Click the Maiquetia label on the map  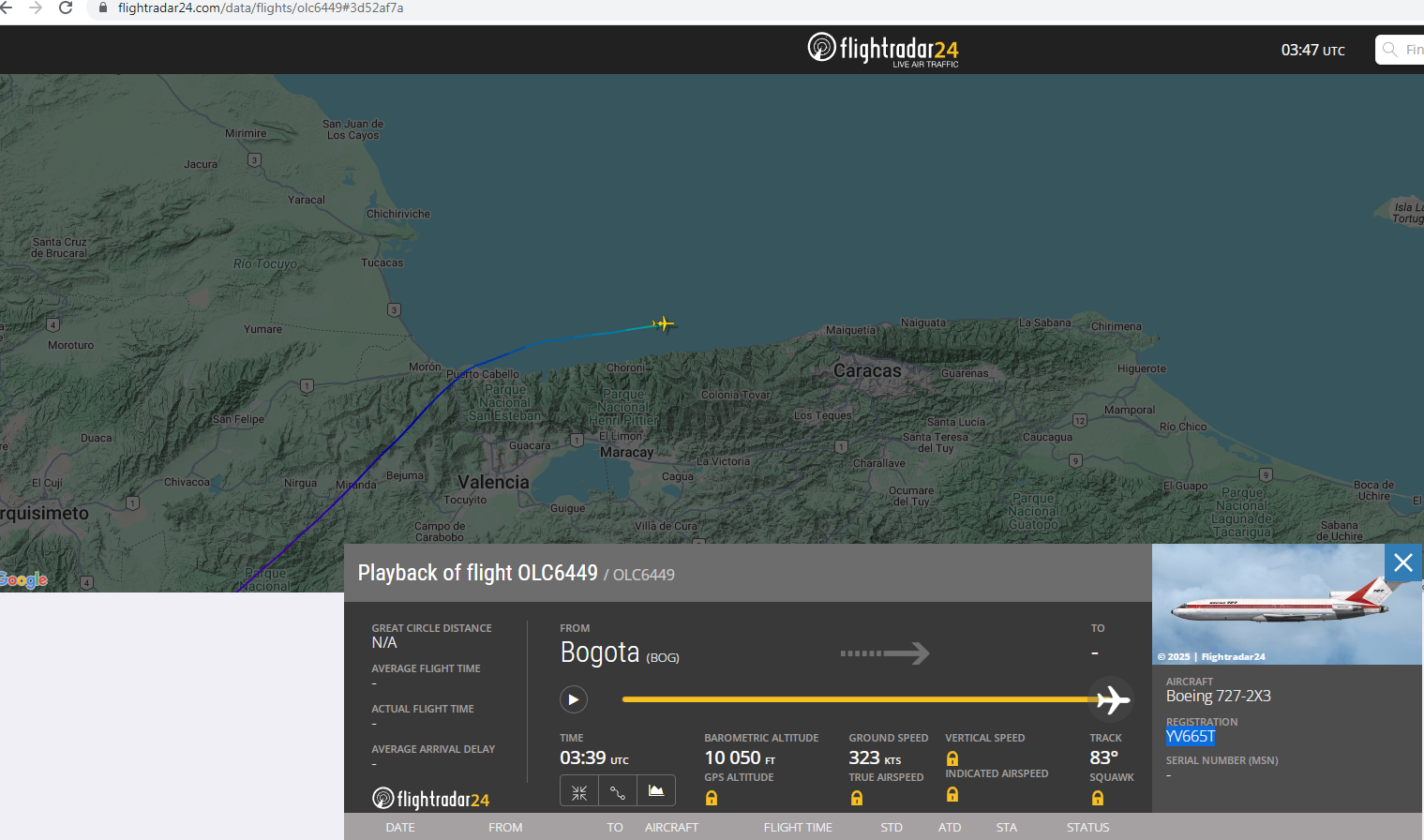(x=851, y=330)
